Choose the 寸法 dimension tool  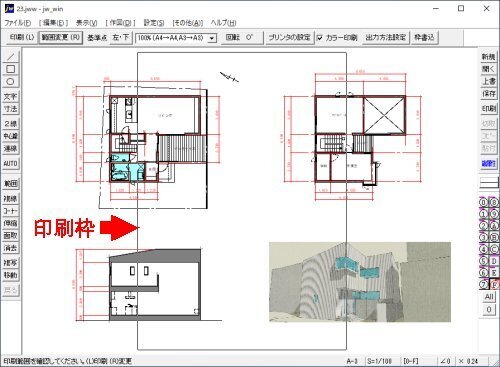coord(10,109)
